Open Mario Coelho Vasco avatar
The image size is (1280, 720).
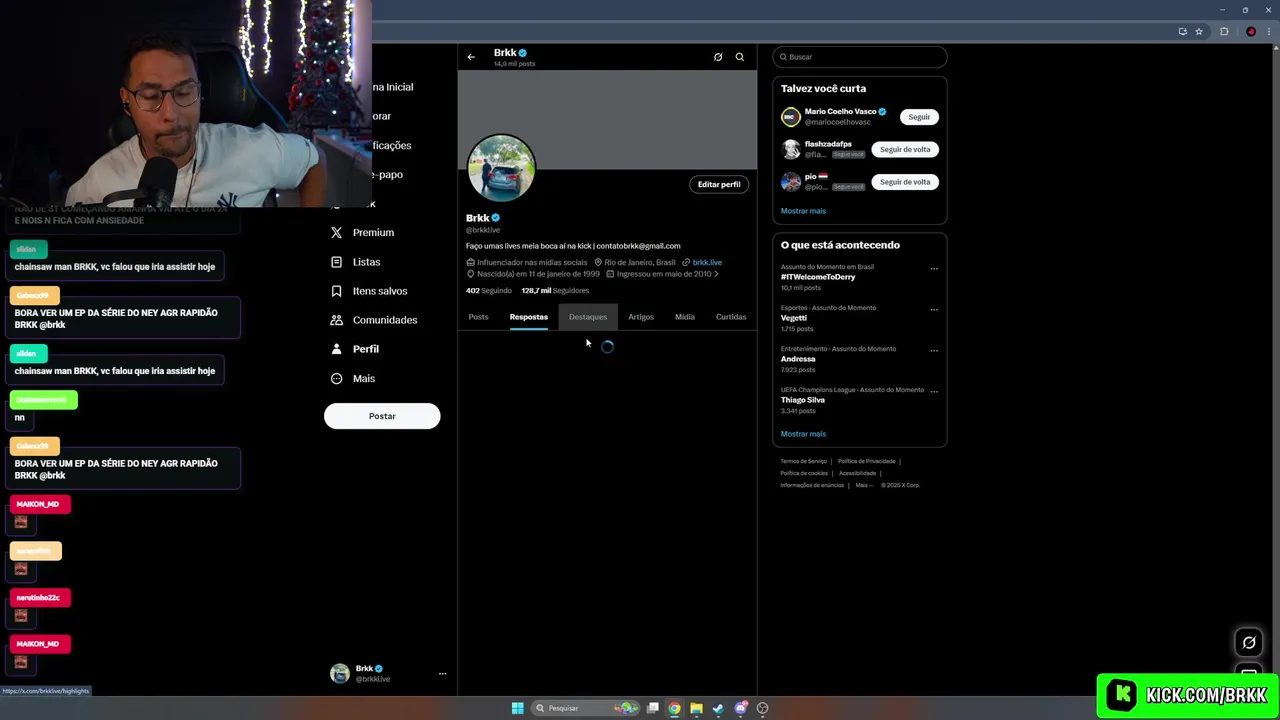[791, 117]
